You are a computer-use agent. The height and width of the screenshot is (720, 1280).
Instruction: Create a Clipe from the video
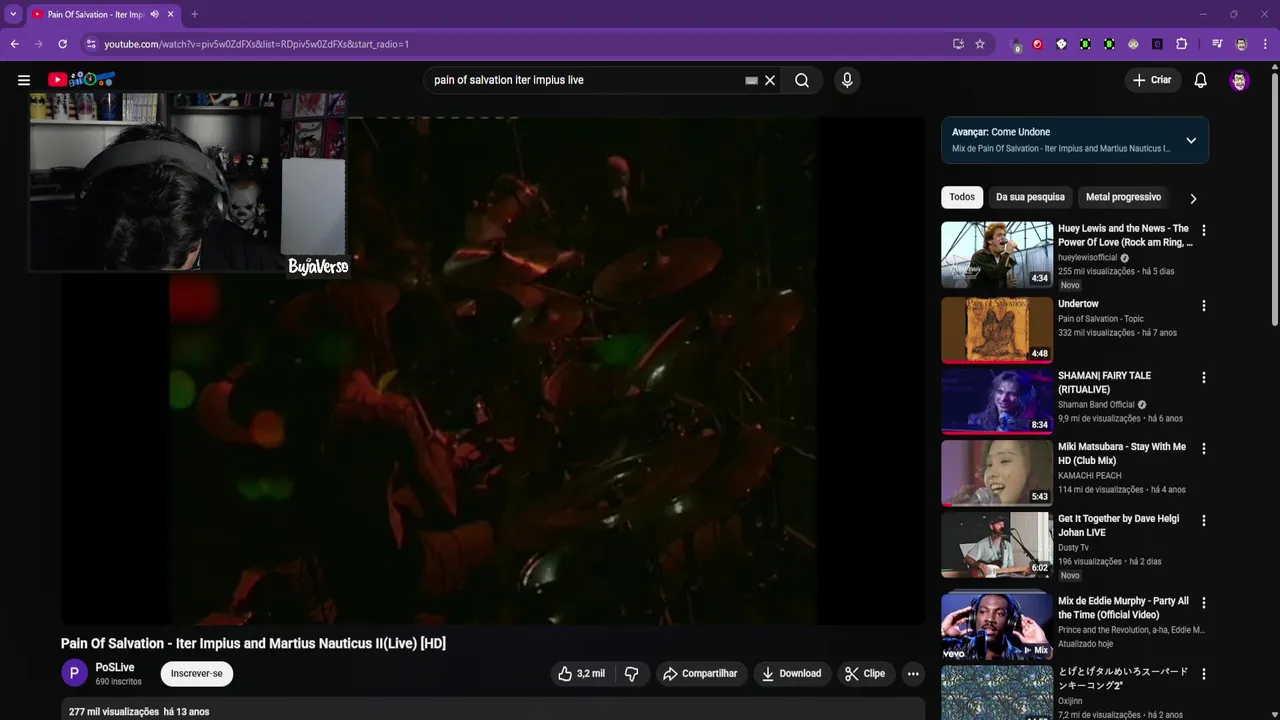pyautogui.click(x=865, y=674)
